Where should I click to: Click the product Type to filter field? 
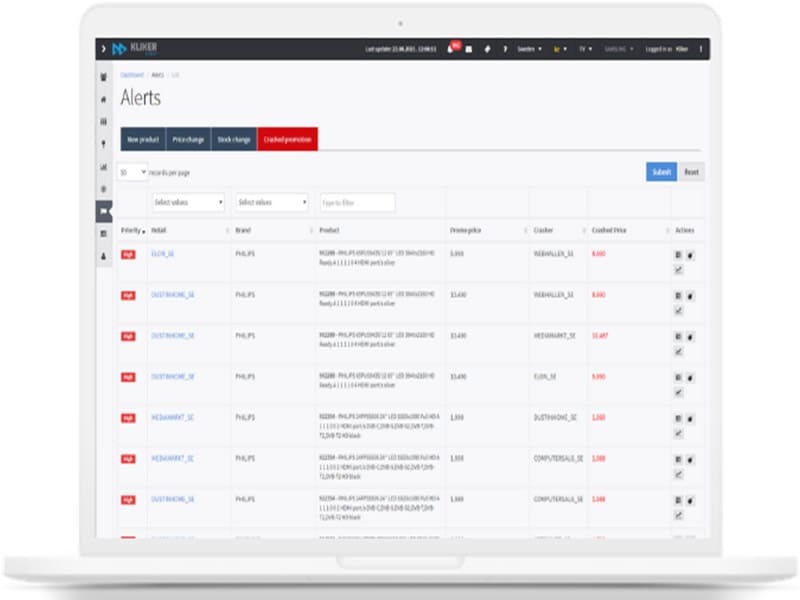pyautogui.click(x=357, y=202)
